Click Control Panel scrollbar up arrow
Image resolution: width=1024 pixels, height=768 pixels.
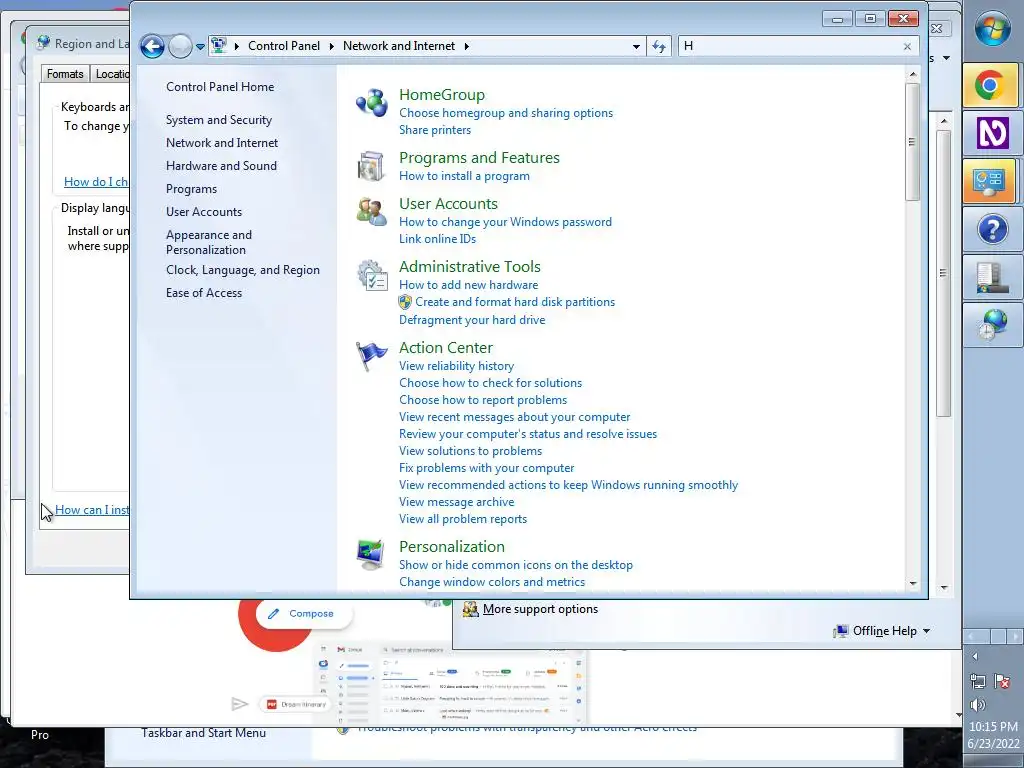[x=912, y=74]
